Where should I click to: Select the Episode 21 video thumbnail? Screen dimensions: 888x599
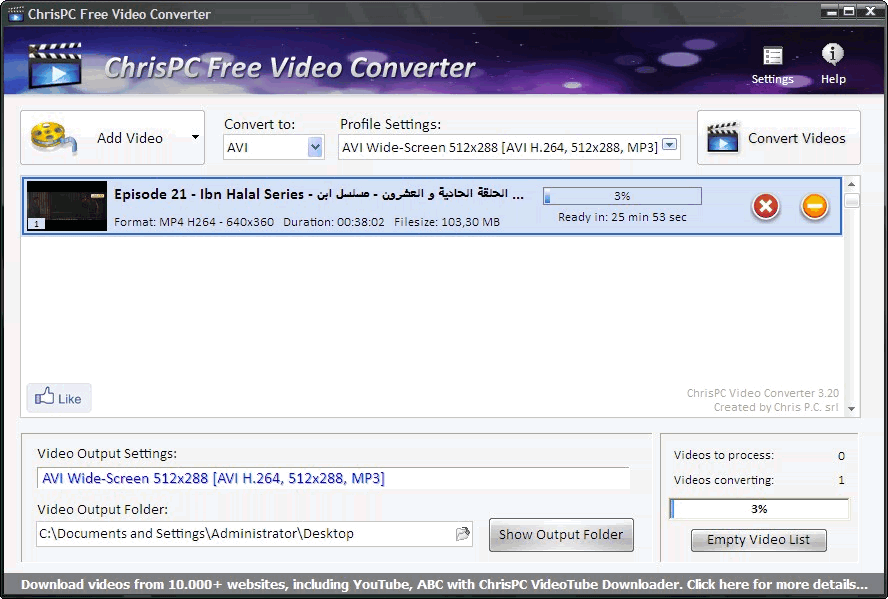(67, 206)
